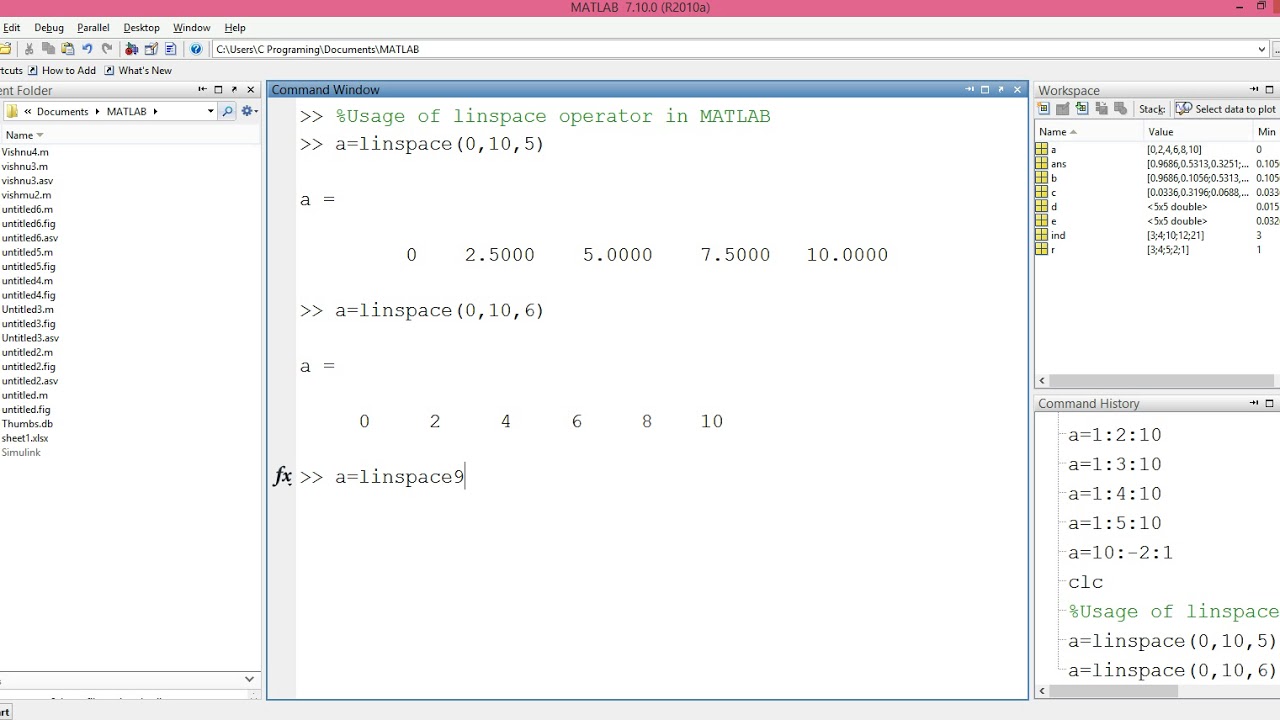Open the Profiler toolbar icon
The width and height of the screenshot is (1280, 720).
(x=171, y=49)
